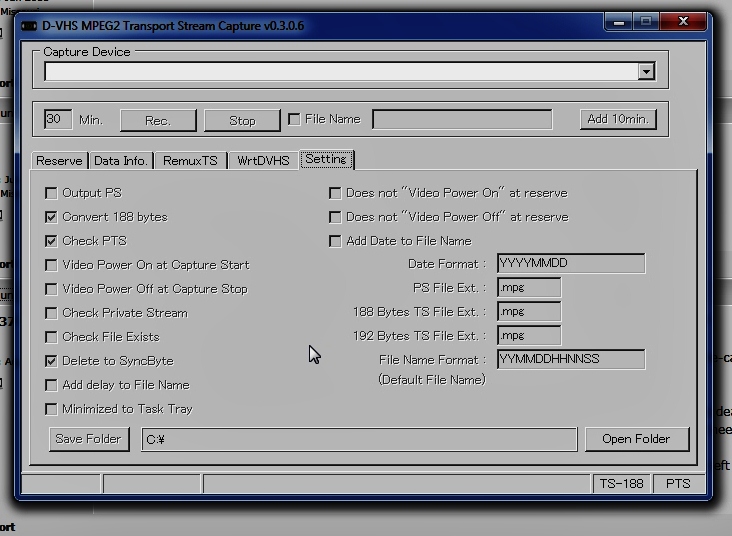The image size is (732, 536).
Task: Click the save path field showing C:¥
Action: [x=359, y=439]
